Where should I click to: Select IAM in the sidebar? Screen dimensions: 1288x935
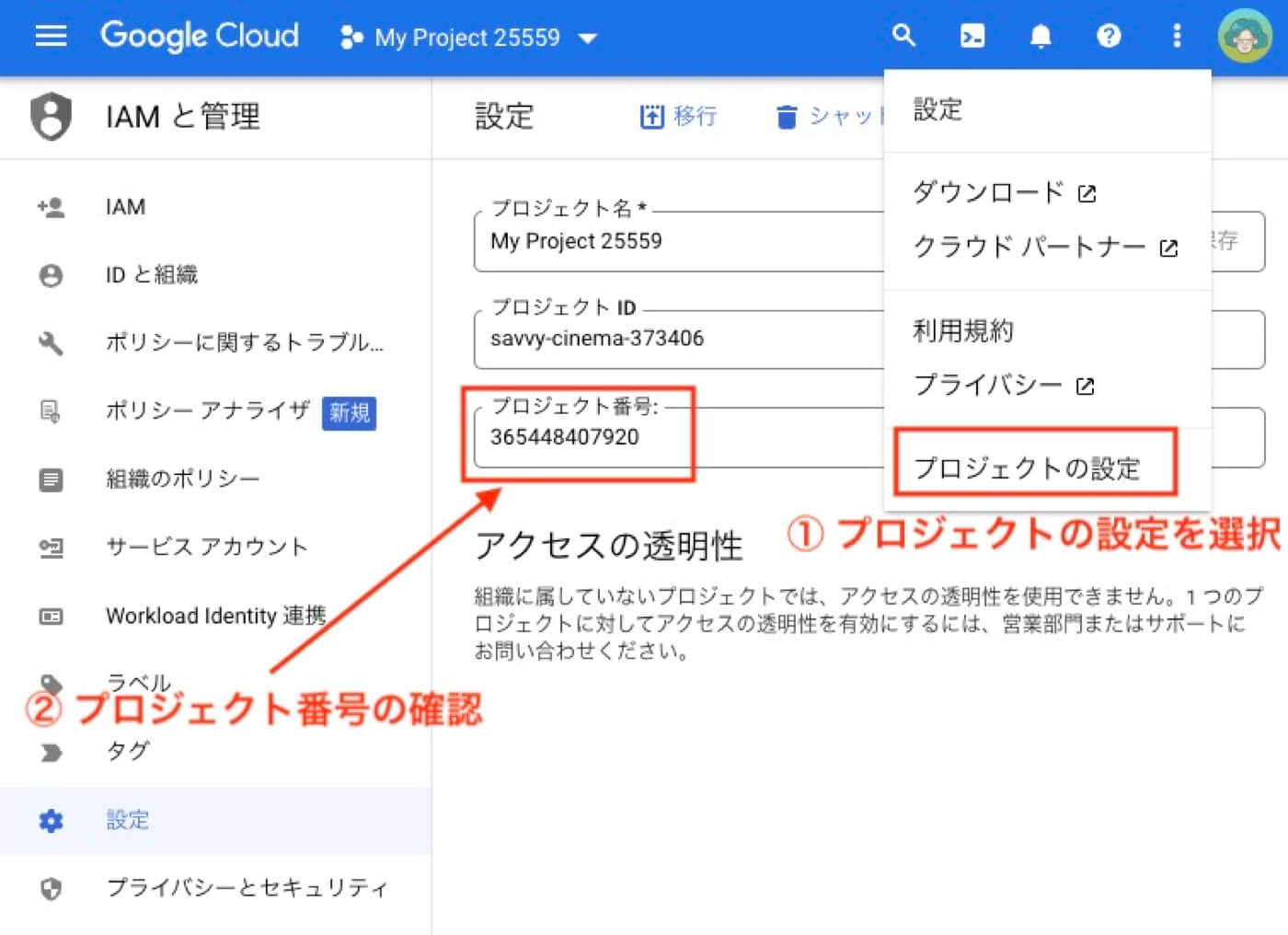(x=216, y=207)
